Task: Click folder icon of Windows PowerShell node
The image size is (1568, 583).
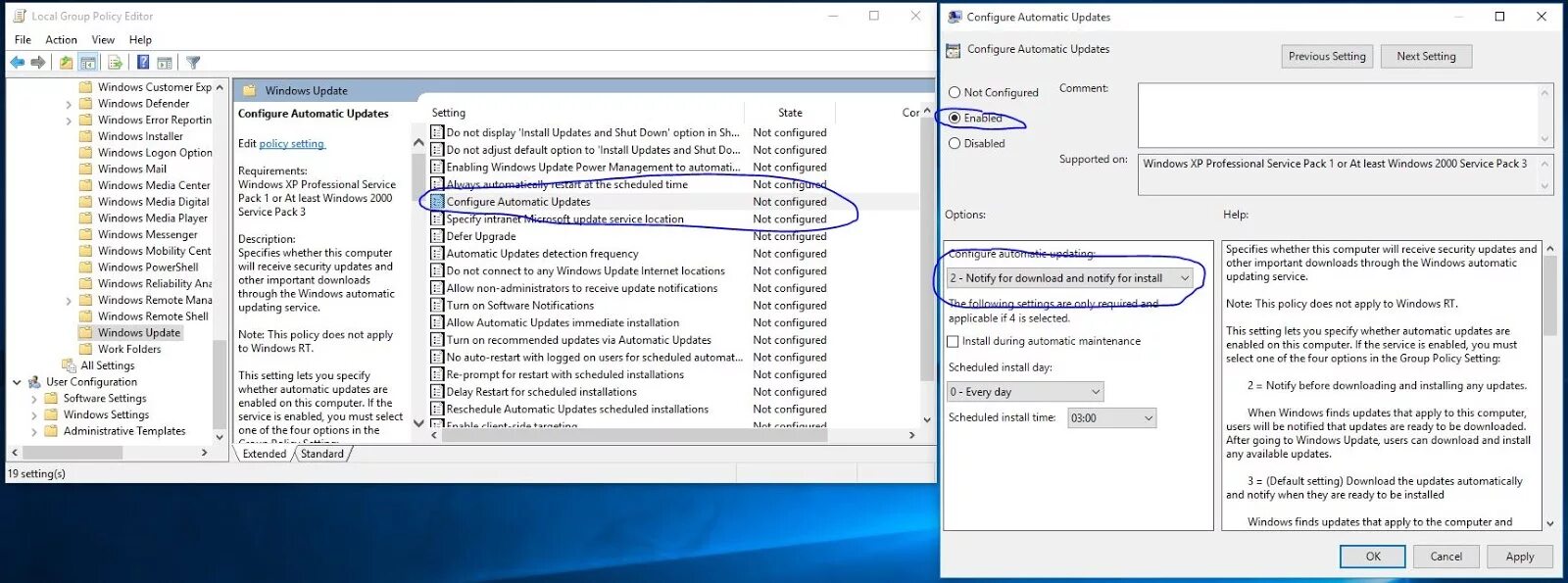Action: 86,267
